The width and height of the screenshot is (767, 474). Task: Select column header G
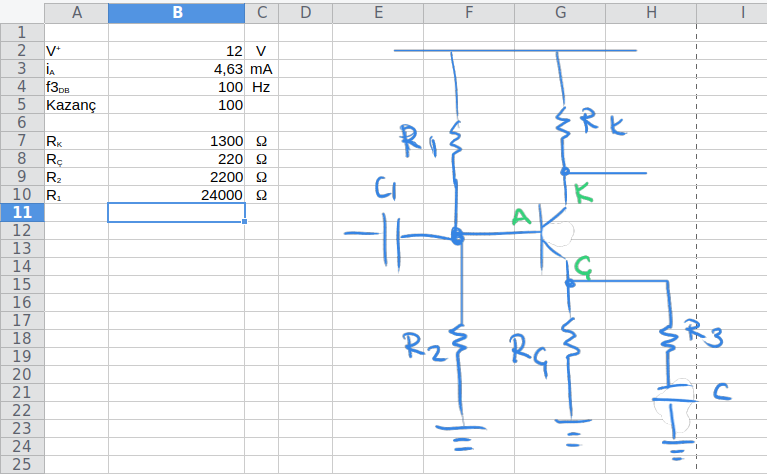pyautogui.click(x=560, y=13)
